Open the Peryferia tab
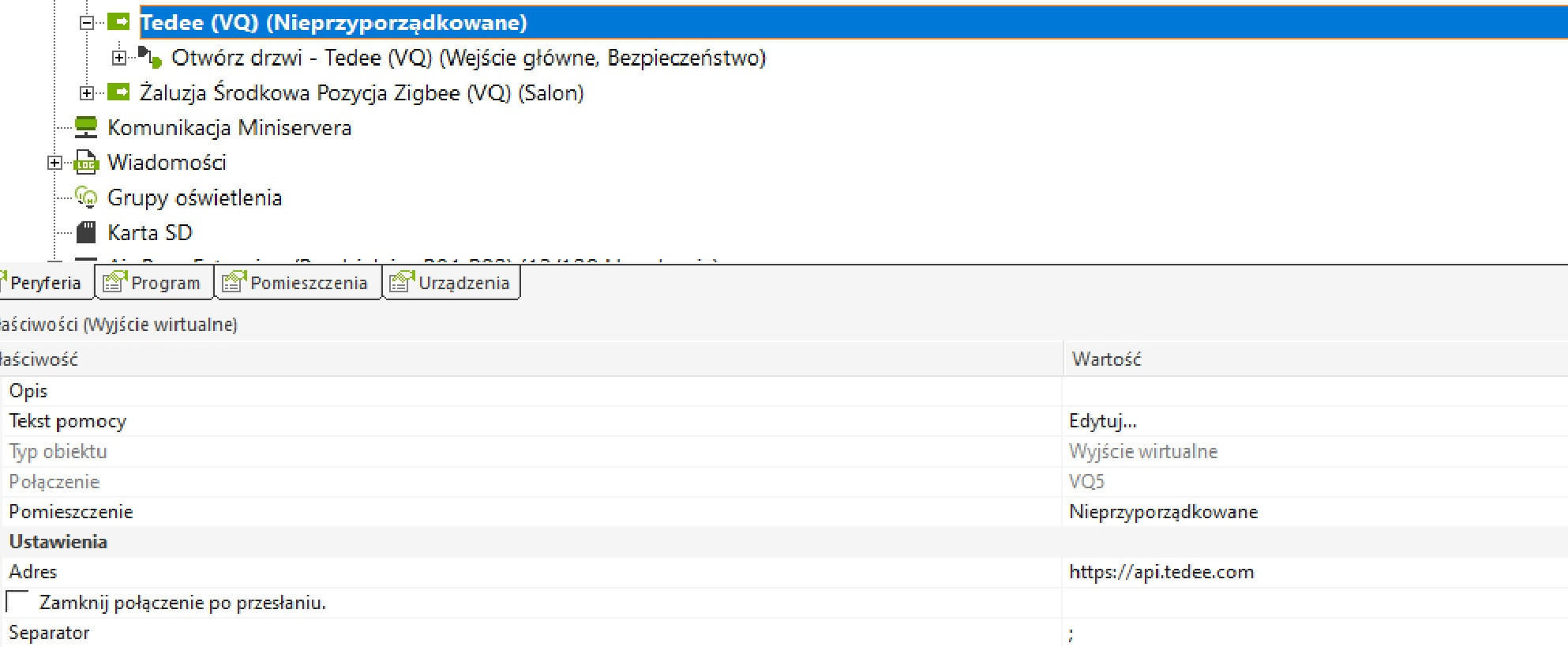Viewport: 1568px width, 647px height. [x=45, y=283]
